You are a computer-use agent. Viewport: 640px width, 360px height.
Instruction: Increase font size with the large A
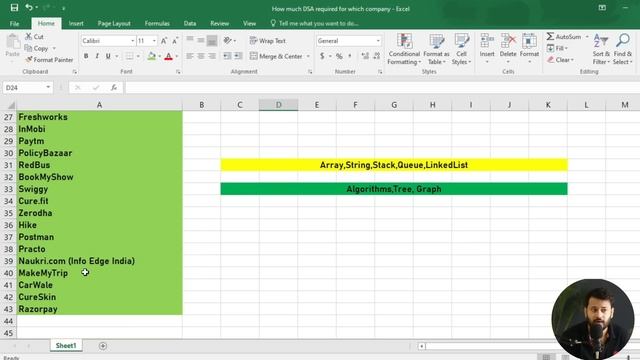pos(164,41)
